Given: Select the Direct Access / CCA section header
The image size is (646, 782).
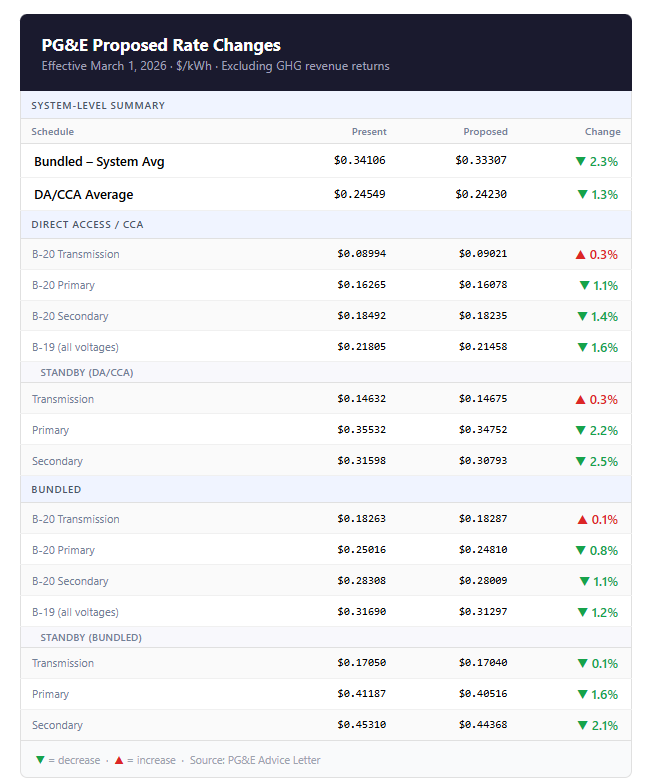Looking at the screenshot, I should coord(87,224).
